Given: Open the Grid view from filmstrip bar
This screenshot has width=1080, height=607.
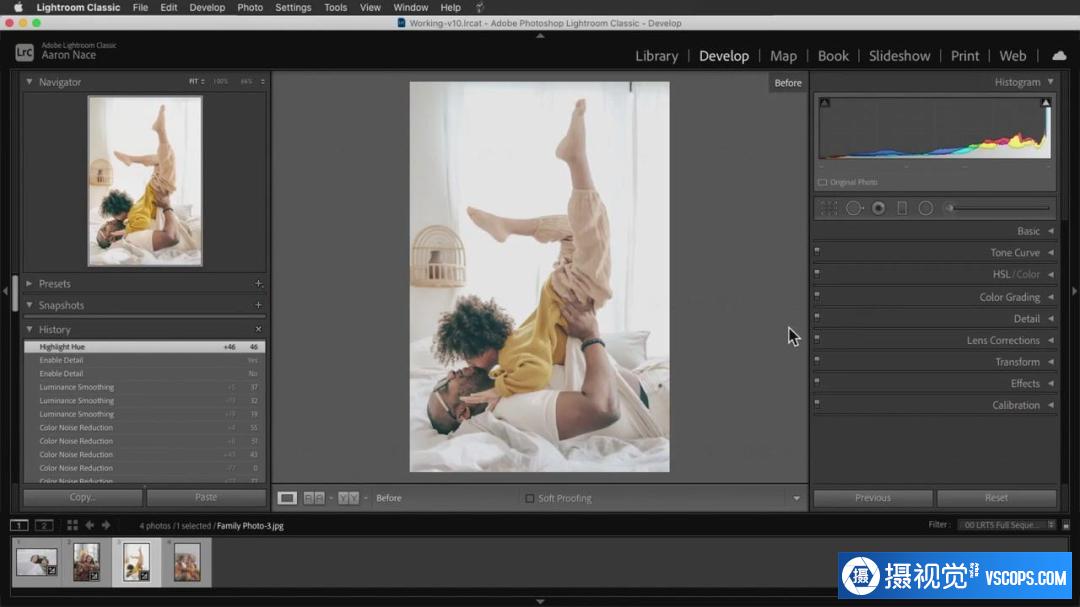Looking at the screenshot, I should [72, 525].
